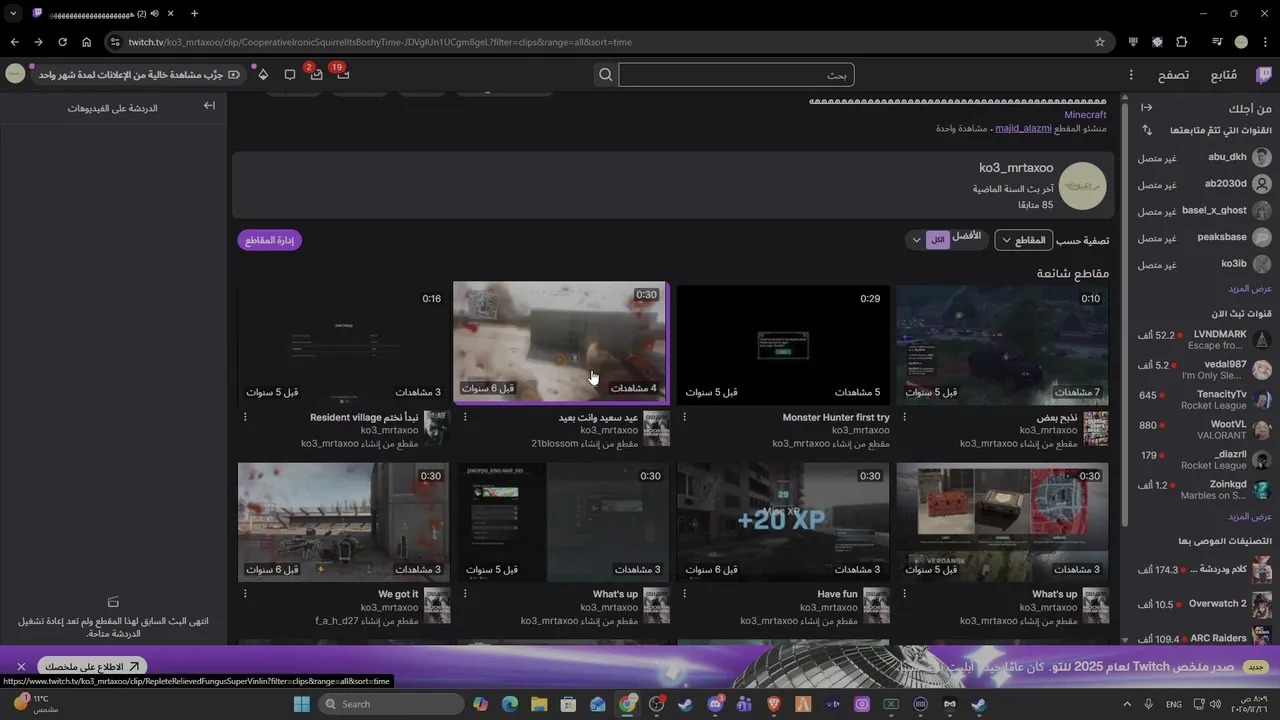Show more followed channels
The height and width of the screenshot is (720, 1280).
(1250, 288)
